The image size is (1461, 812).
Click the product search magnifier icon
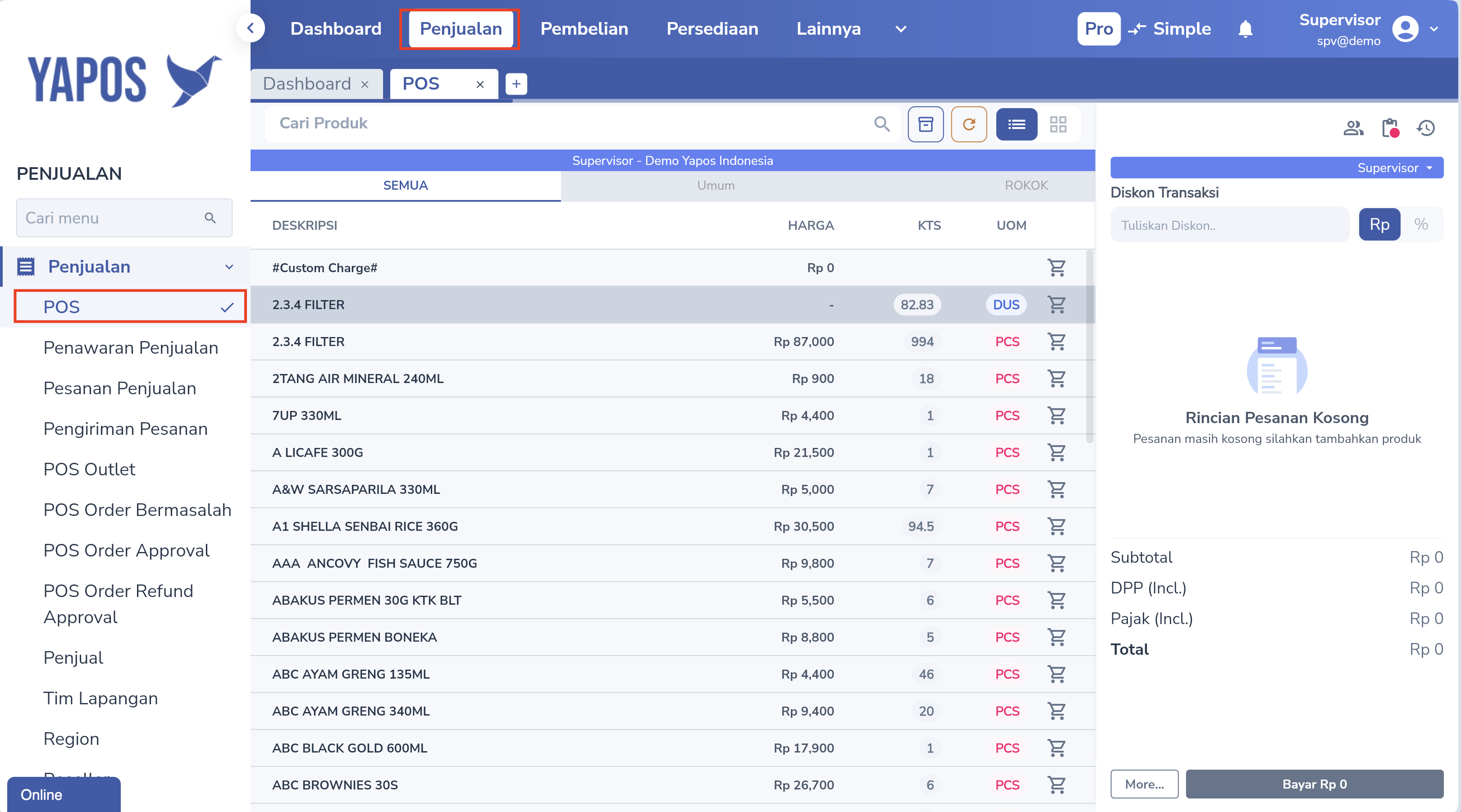(x=881, y=123)
